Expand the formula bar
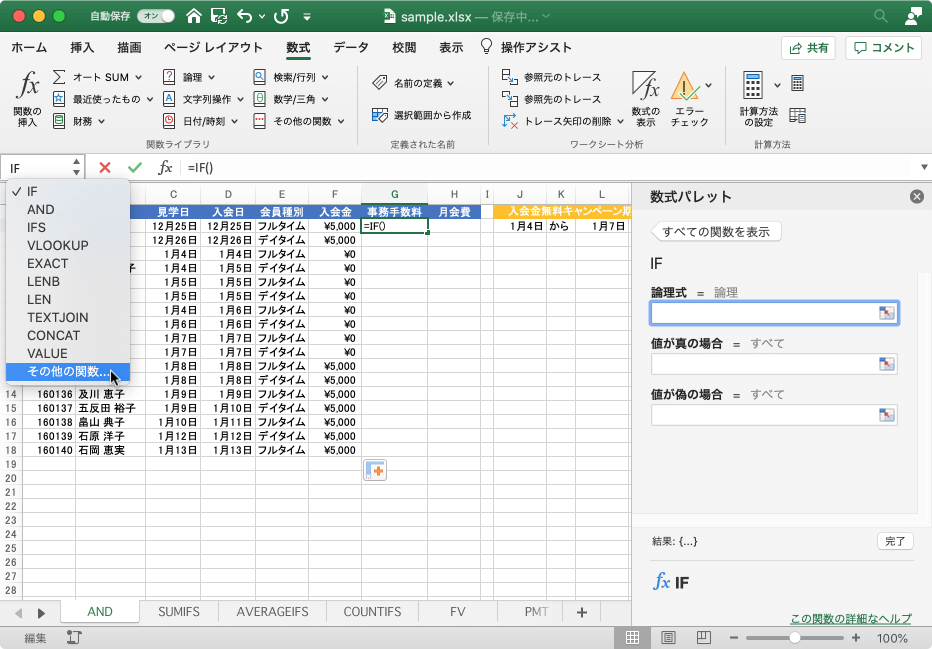The height and width of the screenshot is (649, 932). (x=924, y=167)
